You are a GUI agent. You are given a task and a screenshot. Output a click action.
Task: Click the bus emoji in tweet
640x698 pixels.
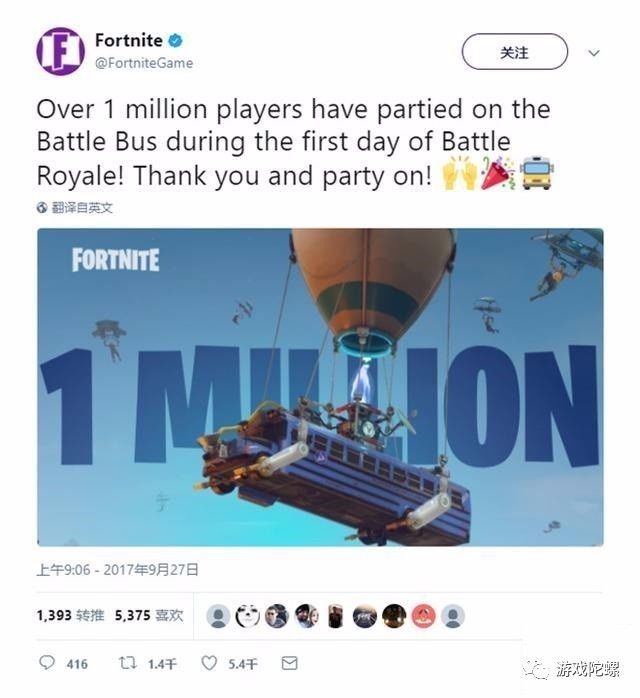[x=537, y=173]
